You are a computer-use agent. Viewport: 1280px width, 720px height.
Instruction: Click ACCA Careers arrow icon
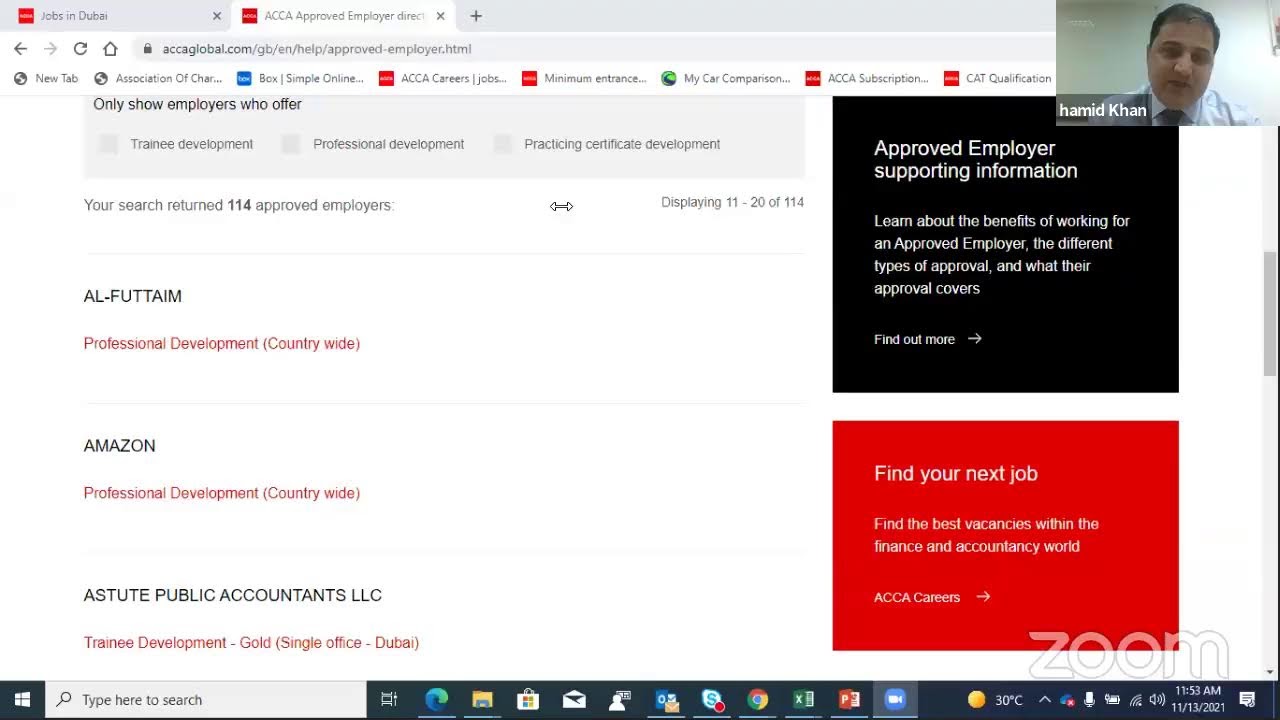tap(983, 597)
